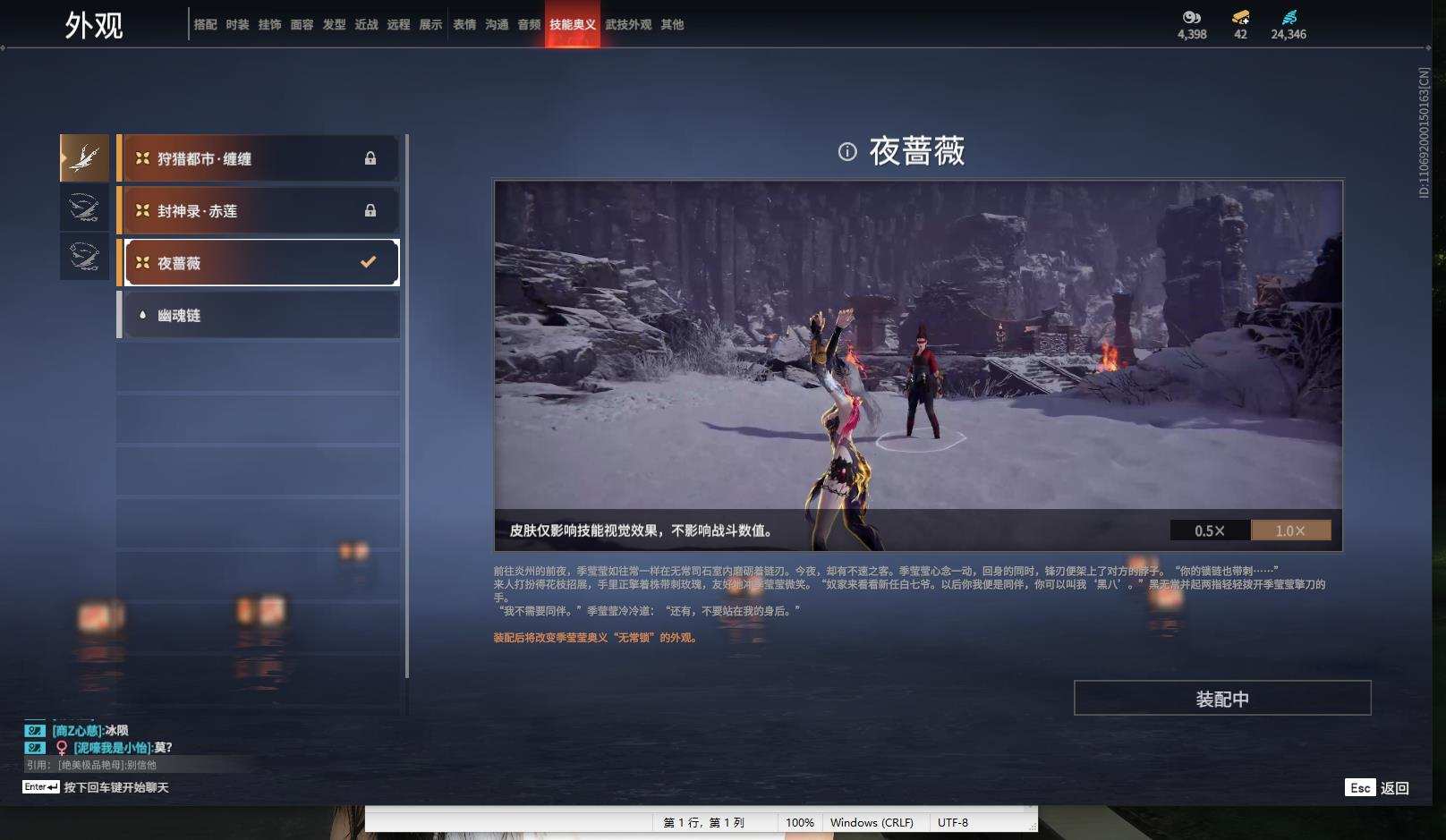Click Windows (CRLF) in the editor status bar
This screenshot has width=1446, height=840.
tap(872, 822)
